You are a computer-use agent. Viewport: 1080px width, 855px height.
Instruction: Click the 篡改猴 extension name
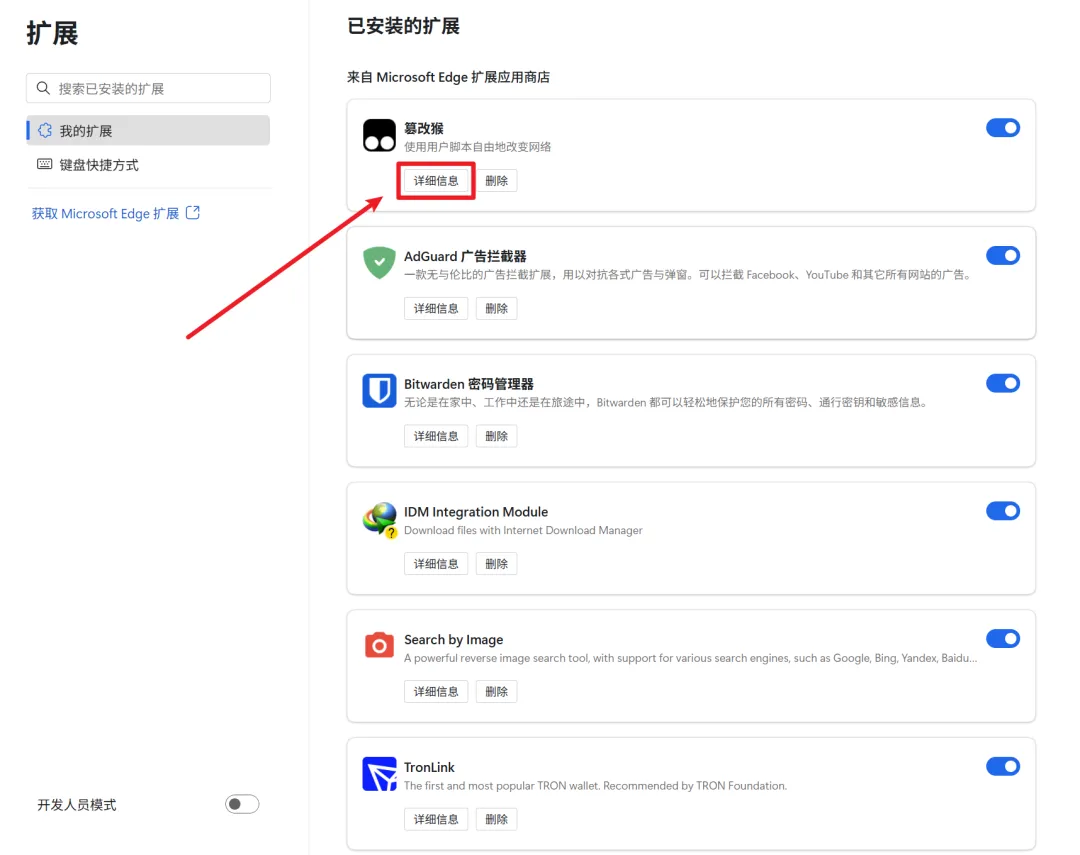click(x=424, y=128)
